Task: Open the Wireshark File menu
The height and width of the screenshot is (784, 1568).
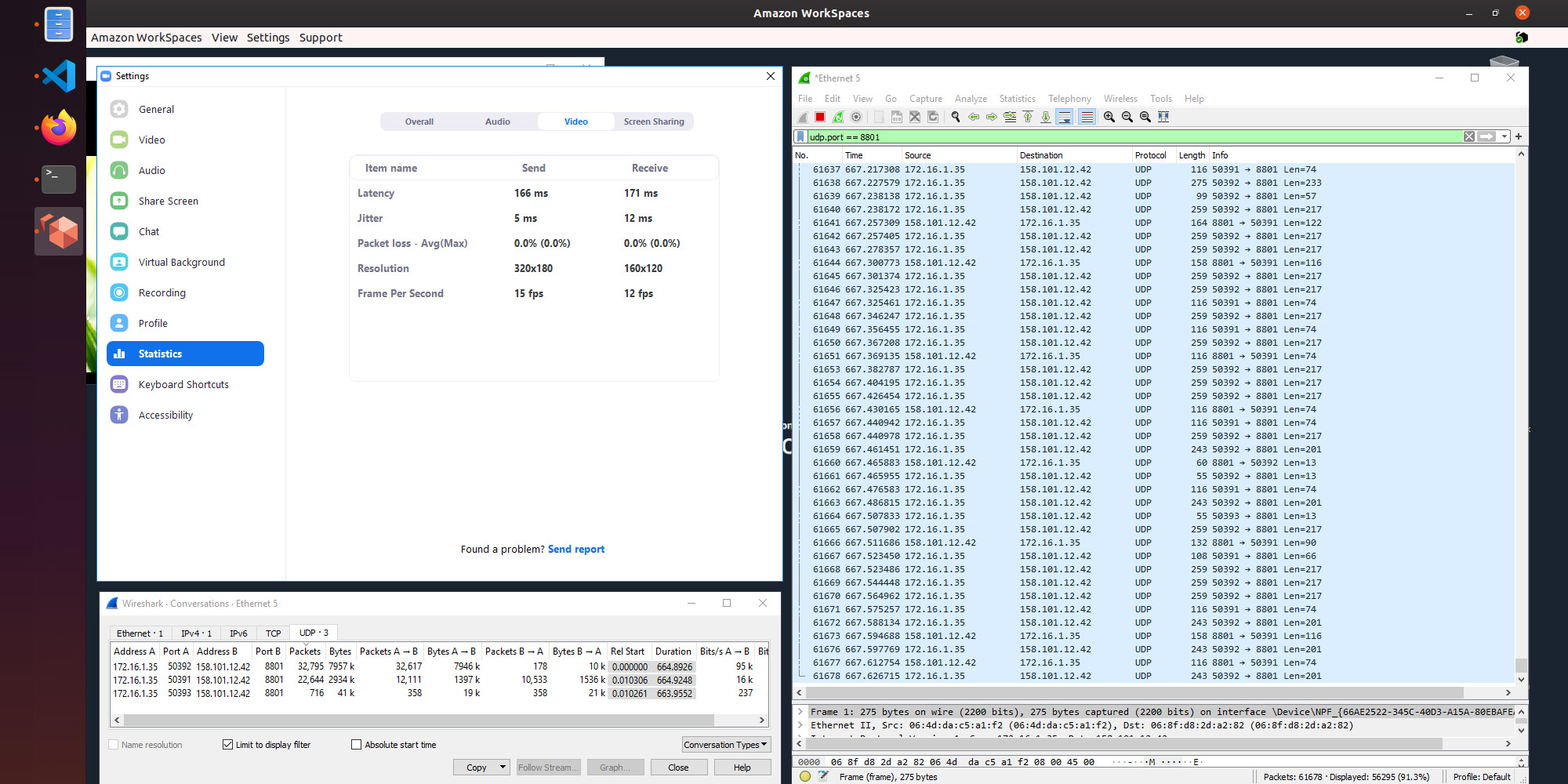Action: coord(805,99)
